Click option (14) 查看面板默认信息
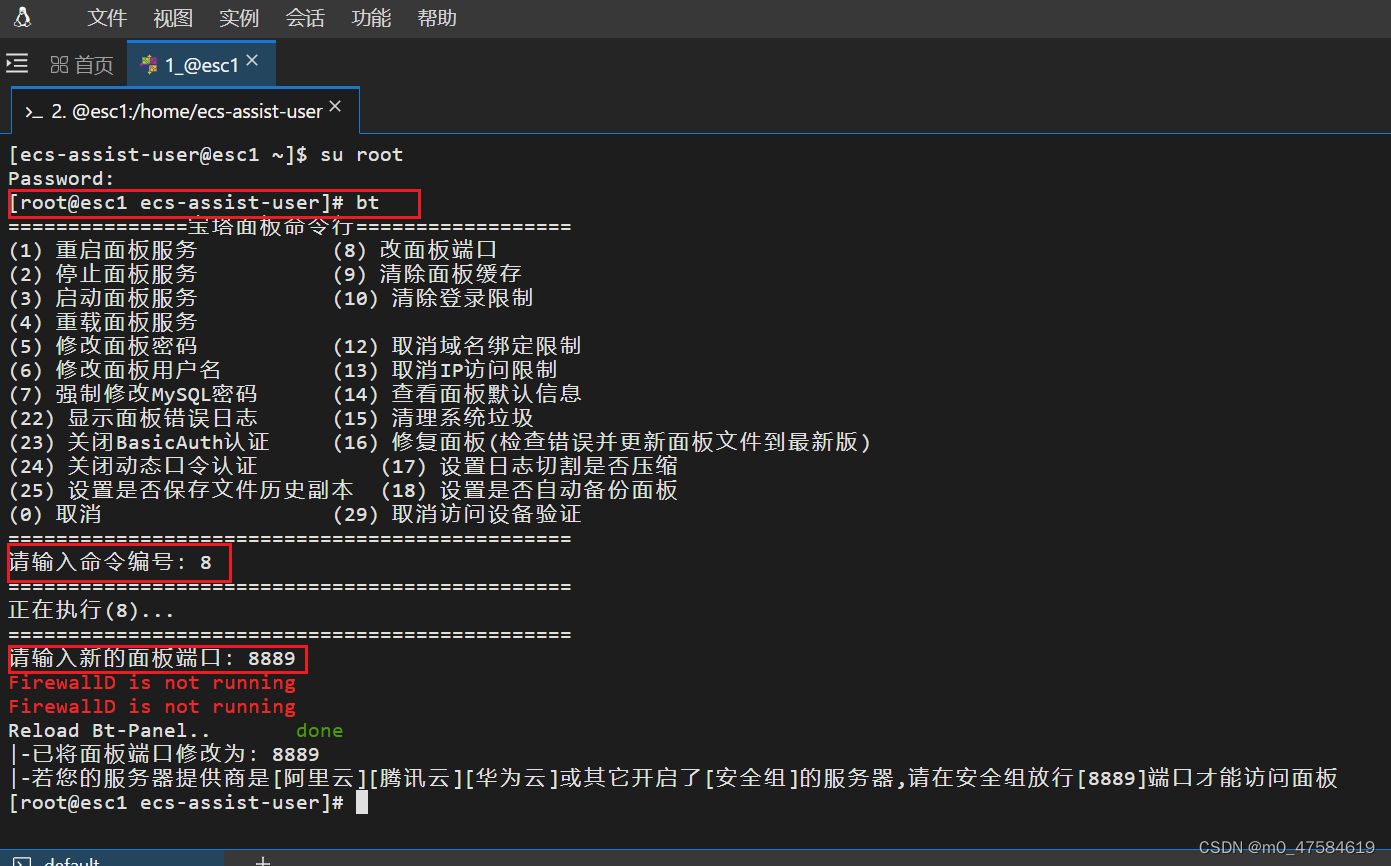The image size is (1391, 866). tap(457, 394)
